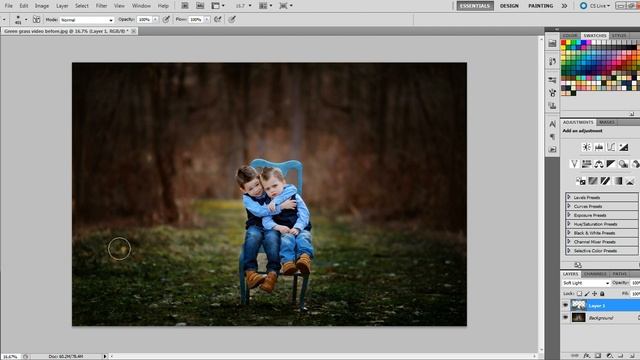
Task: Add a Hue/Saturation adjustment
Action: (x=587, y=164)
